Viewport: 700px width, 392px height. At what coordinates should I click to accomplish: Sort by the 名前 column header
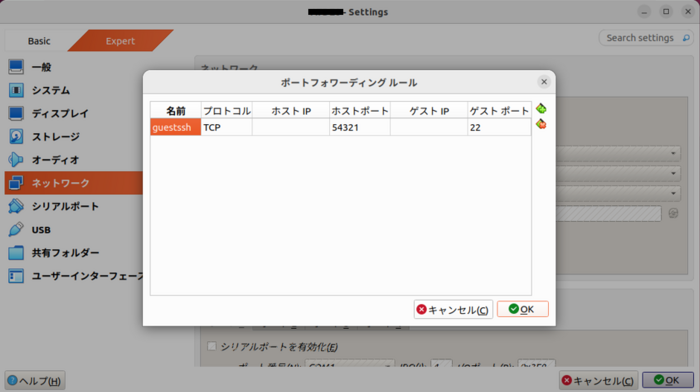[175, 111]
